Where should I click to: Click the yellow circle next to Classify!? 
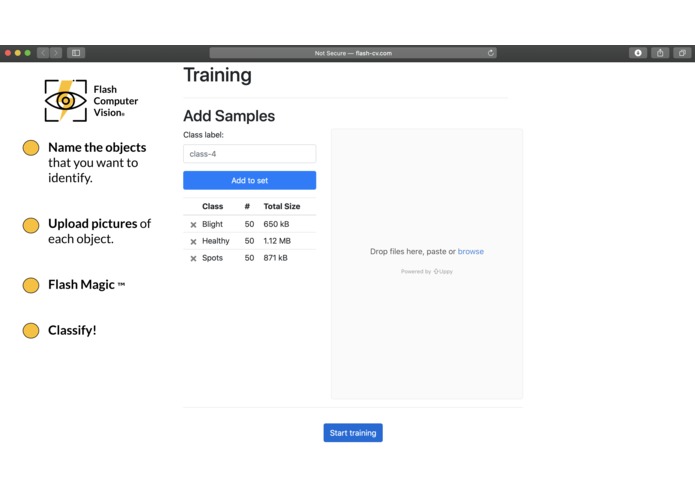[31, 330]
